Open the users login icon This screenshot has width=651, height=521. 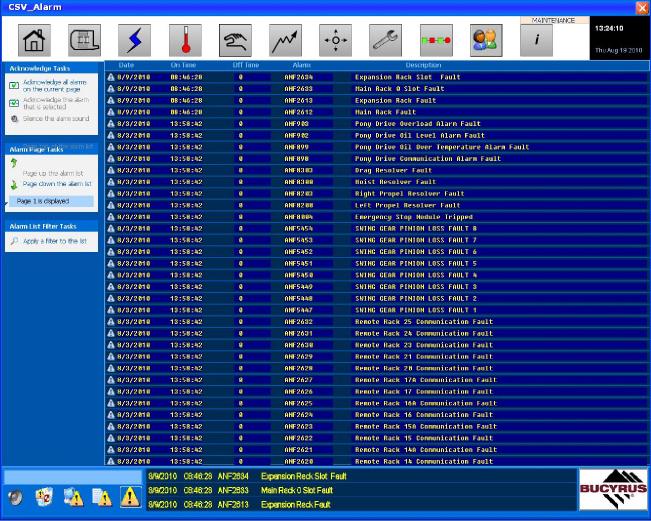pos(486,40)
